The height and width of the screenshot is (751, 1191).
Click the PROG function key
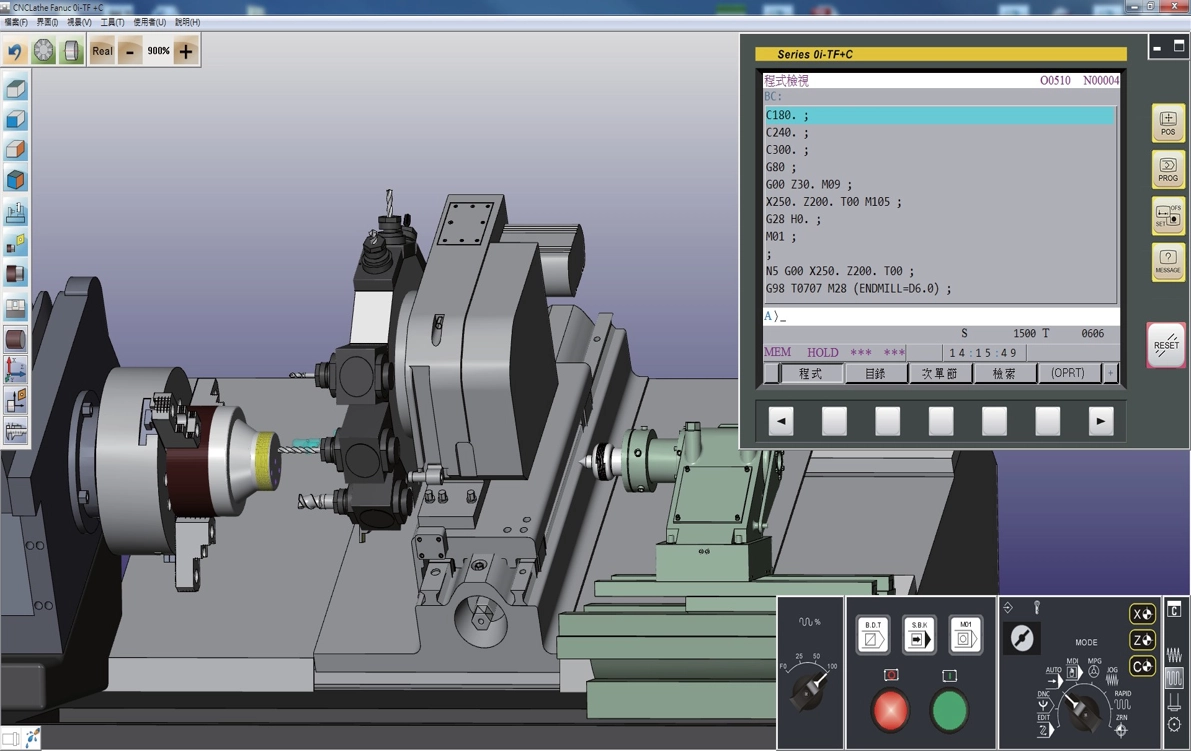[x=1167, y=169]
